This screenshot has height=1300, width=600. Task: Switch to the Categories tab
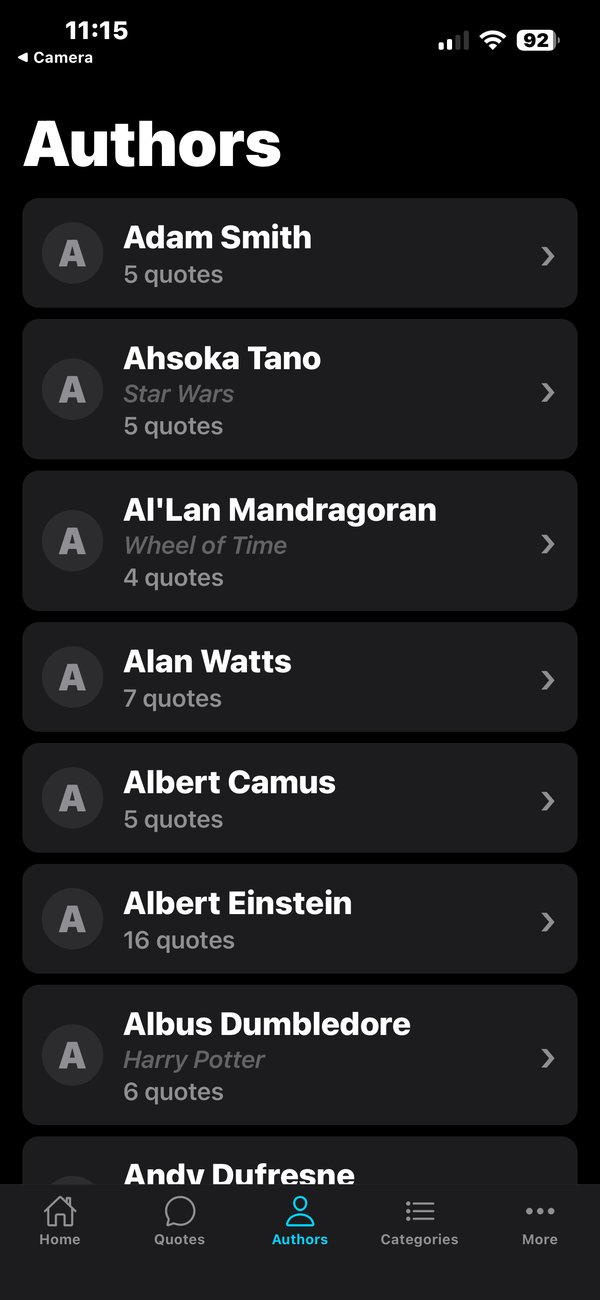[x=419, y=1220]
